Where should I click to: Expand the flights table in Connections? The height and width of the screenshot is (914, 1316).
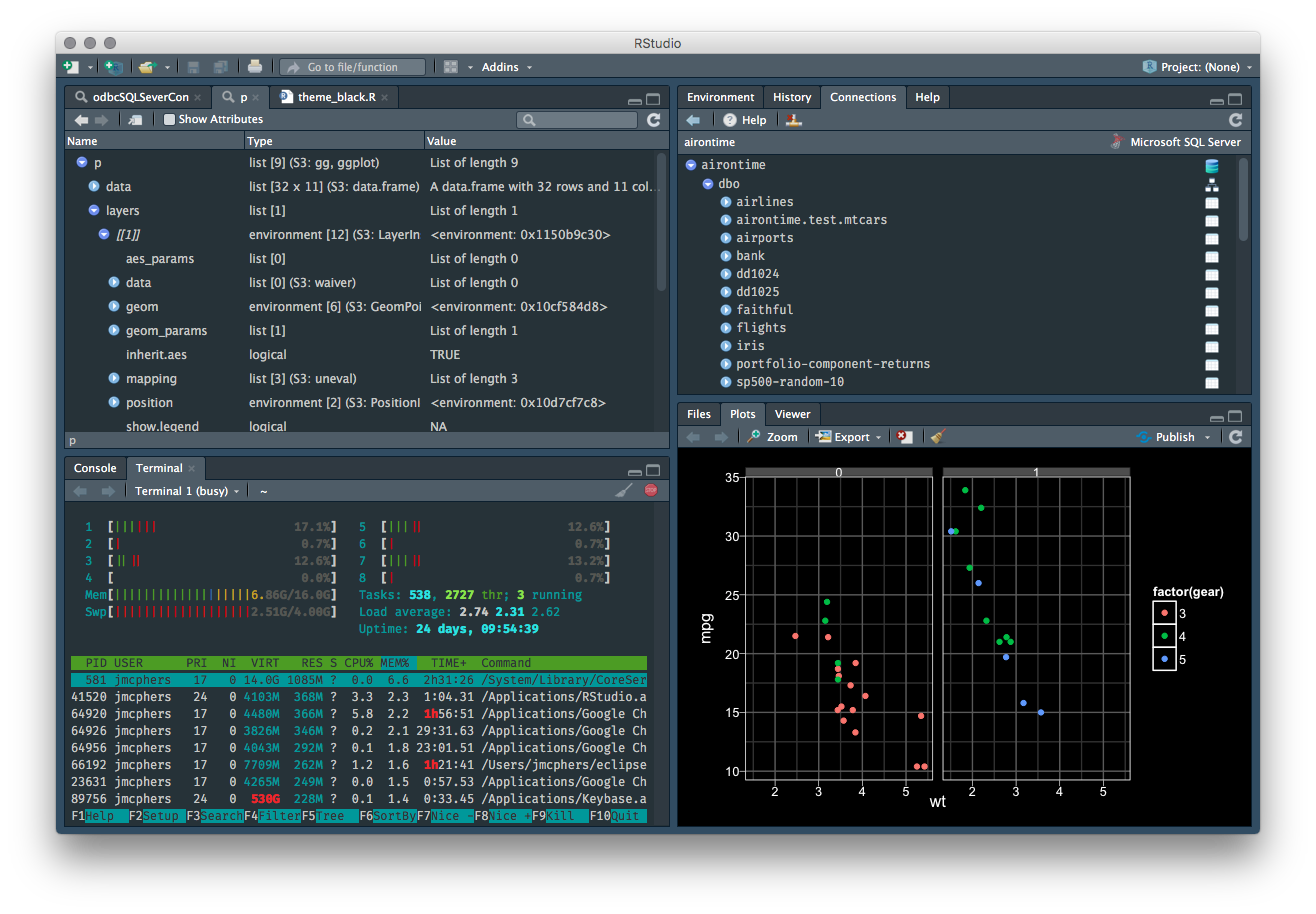pos(726,328)
